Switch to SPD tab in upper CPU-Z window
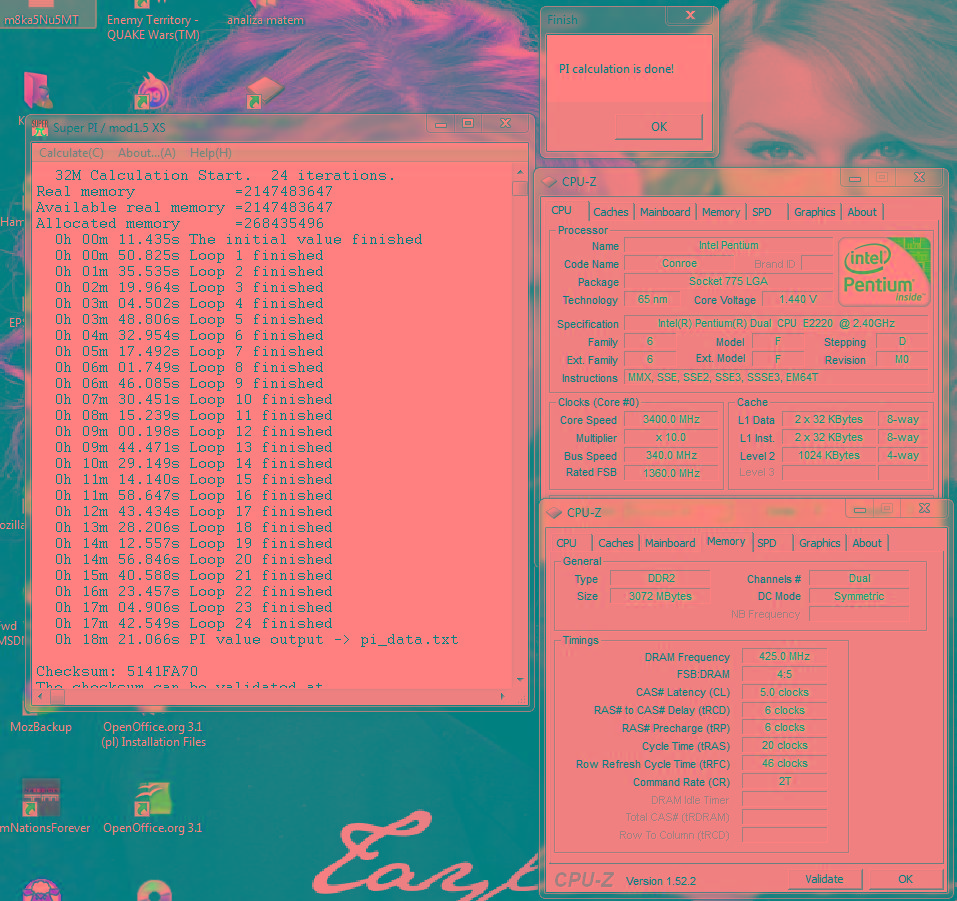The height and width of the screenshot is (901, 957). coord(761,212)
